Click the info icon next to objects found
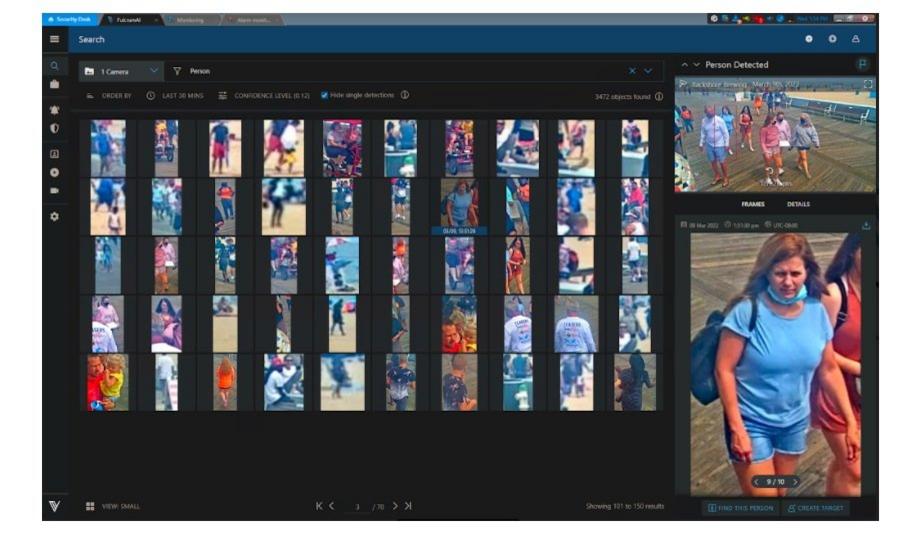 point(659,96)
